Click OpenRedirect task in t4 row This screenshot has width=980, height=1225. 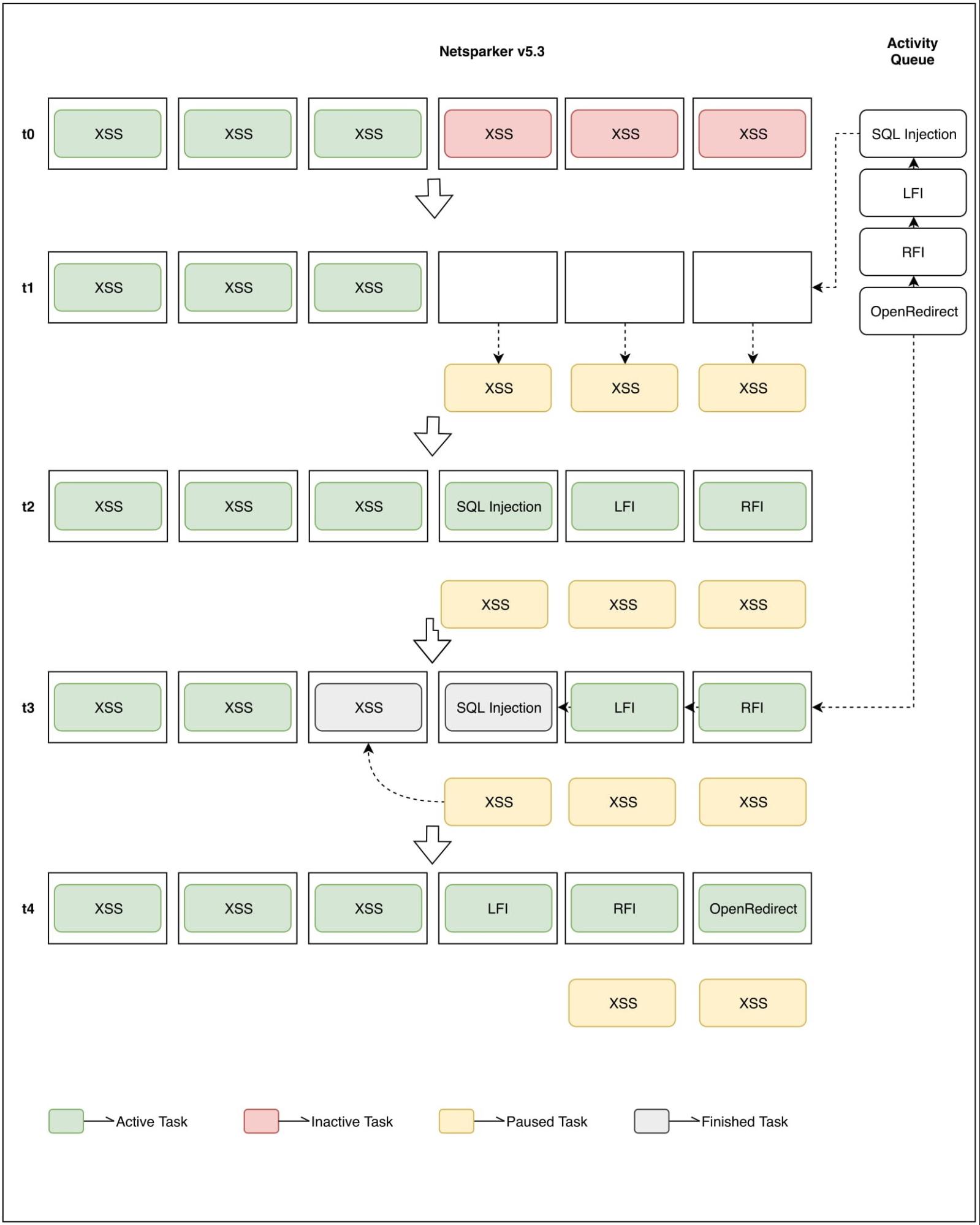point(752,908)
